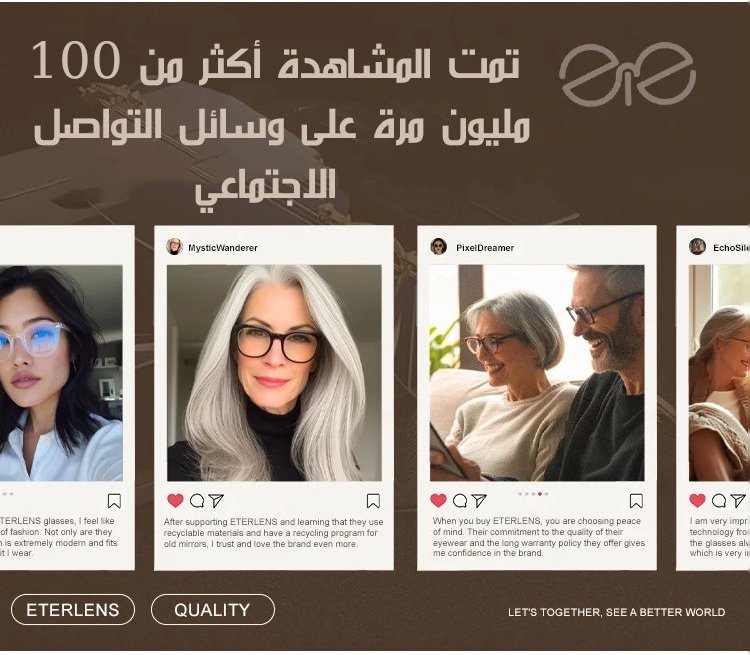
Task: Tap the heart on PixelDreamer post
Action: [438, 500]
